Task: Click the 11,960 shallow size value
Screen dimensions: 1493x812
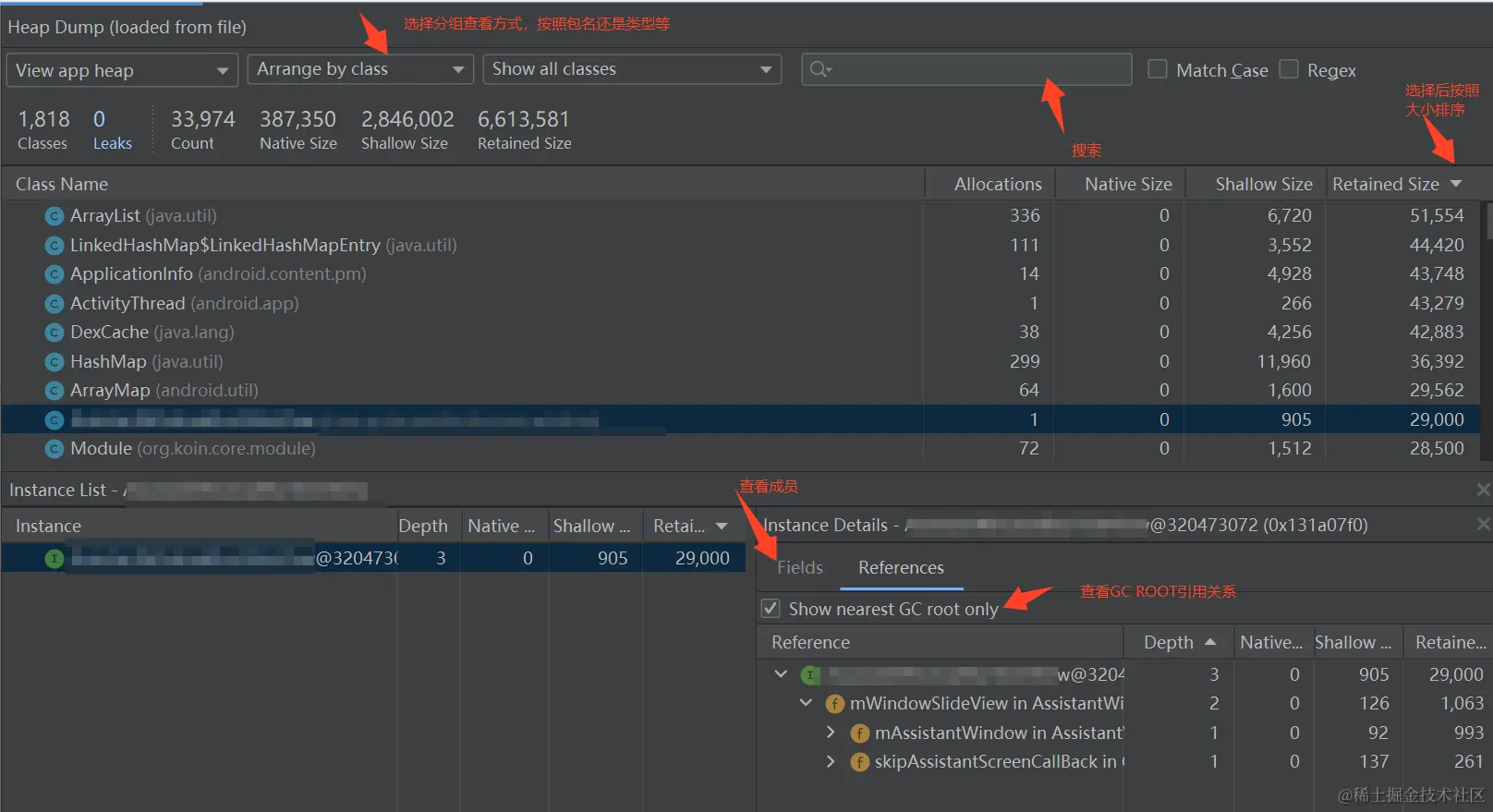Action: (x=1284, y=361)
